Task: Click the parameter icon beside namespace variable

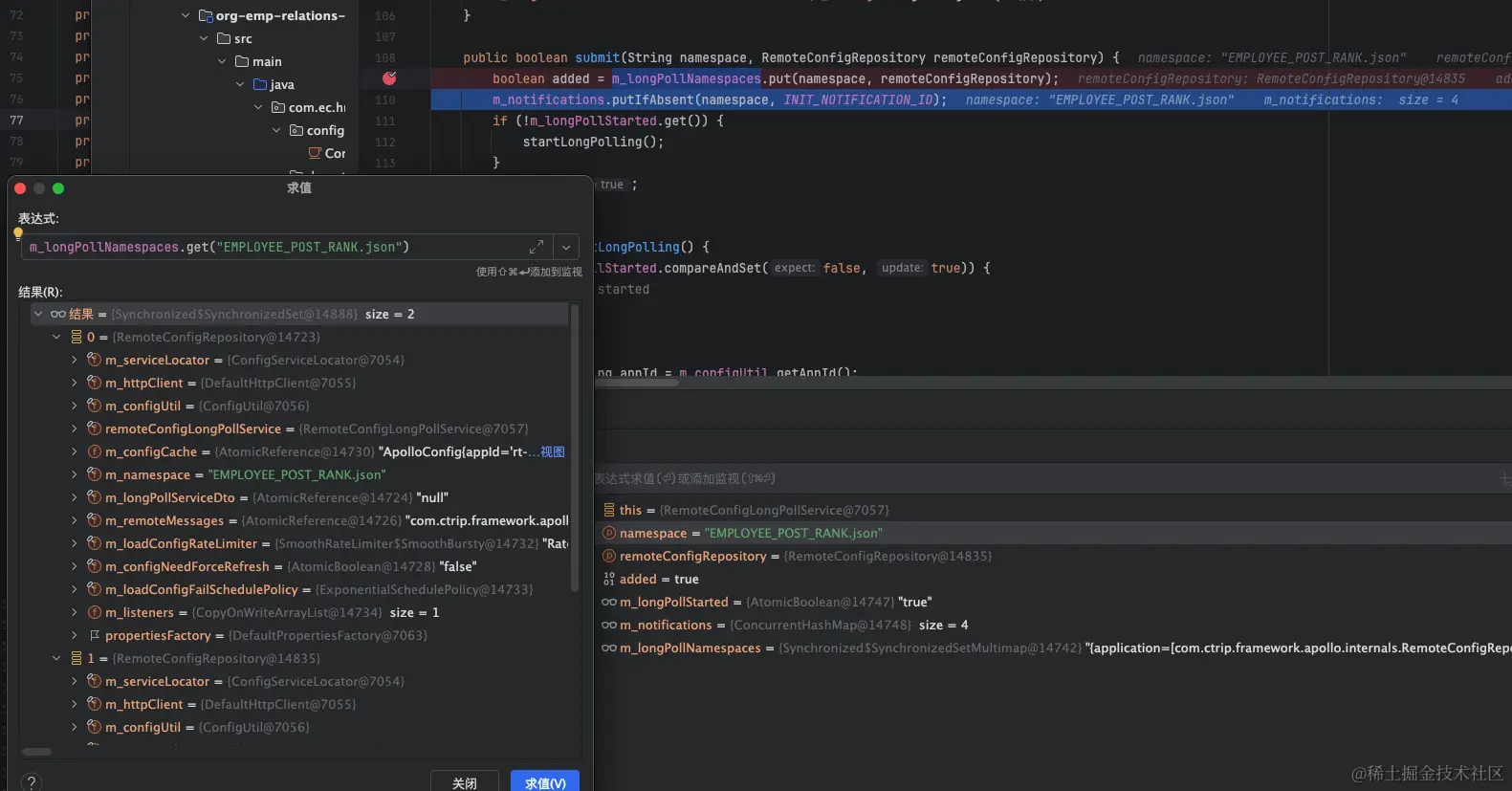Action: 609,533
